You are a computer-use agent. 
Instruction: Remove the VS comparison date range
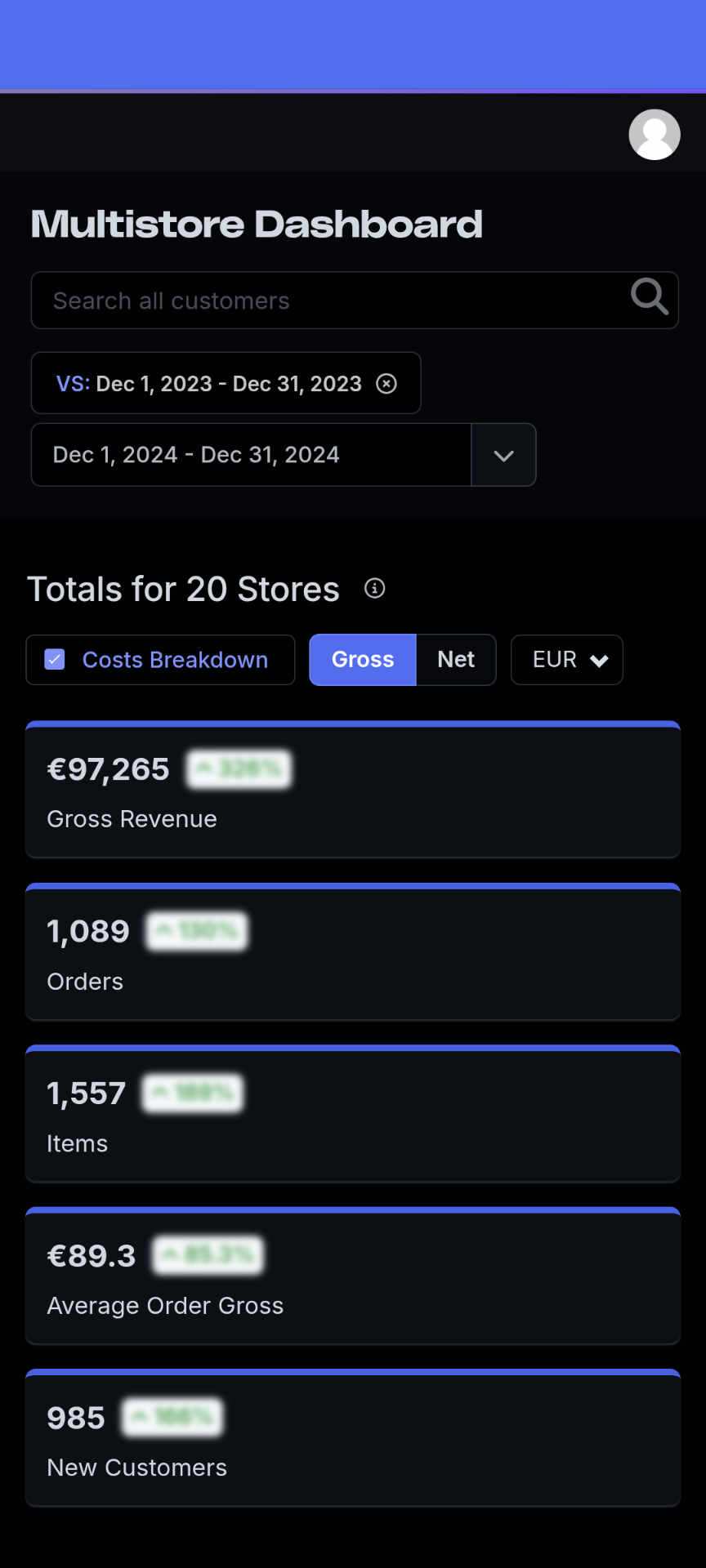tap(387, 384)
